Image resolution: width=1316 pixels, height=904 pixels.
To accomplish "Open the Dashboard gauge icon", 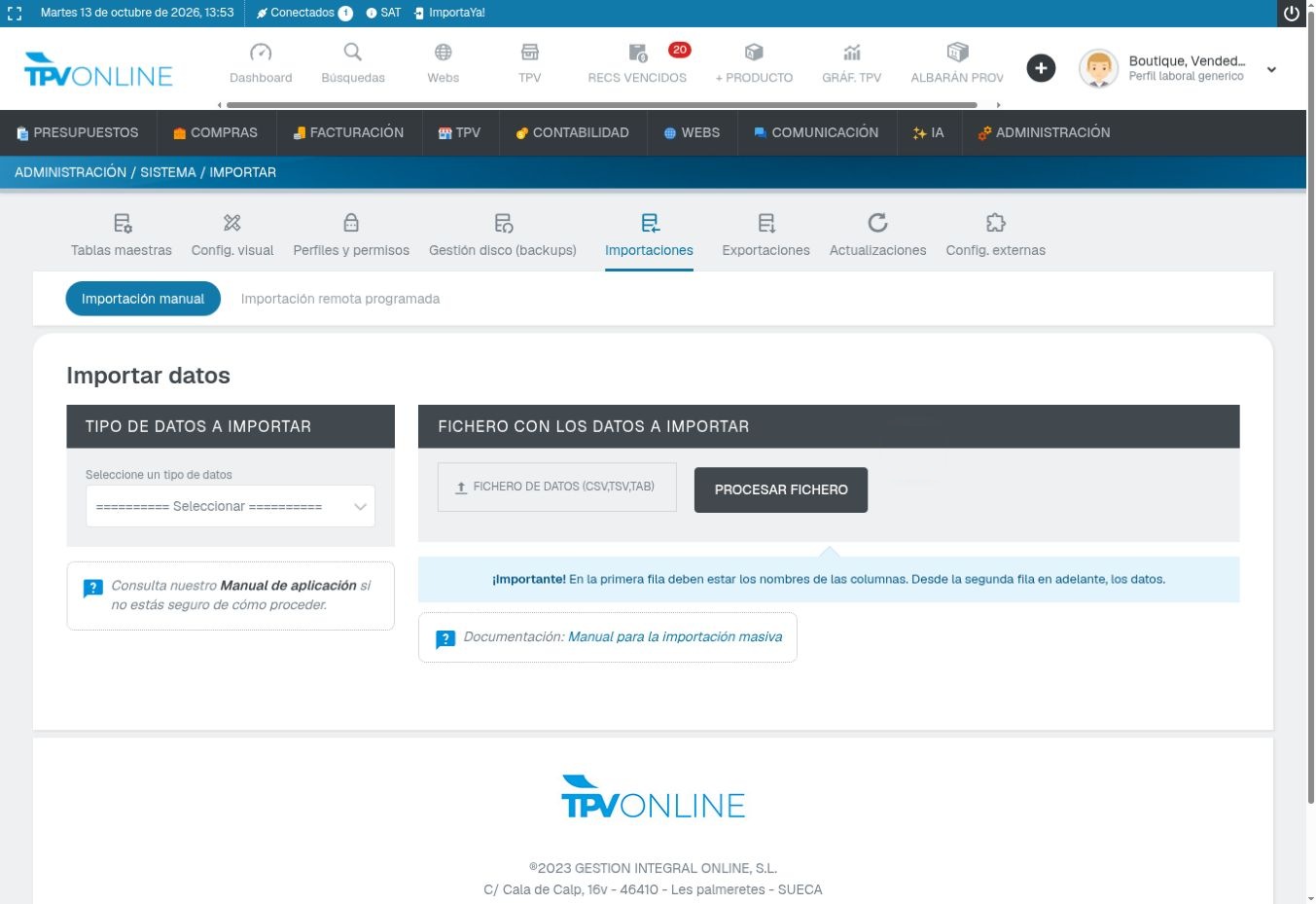I will tap(261, 53).
